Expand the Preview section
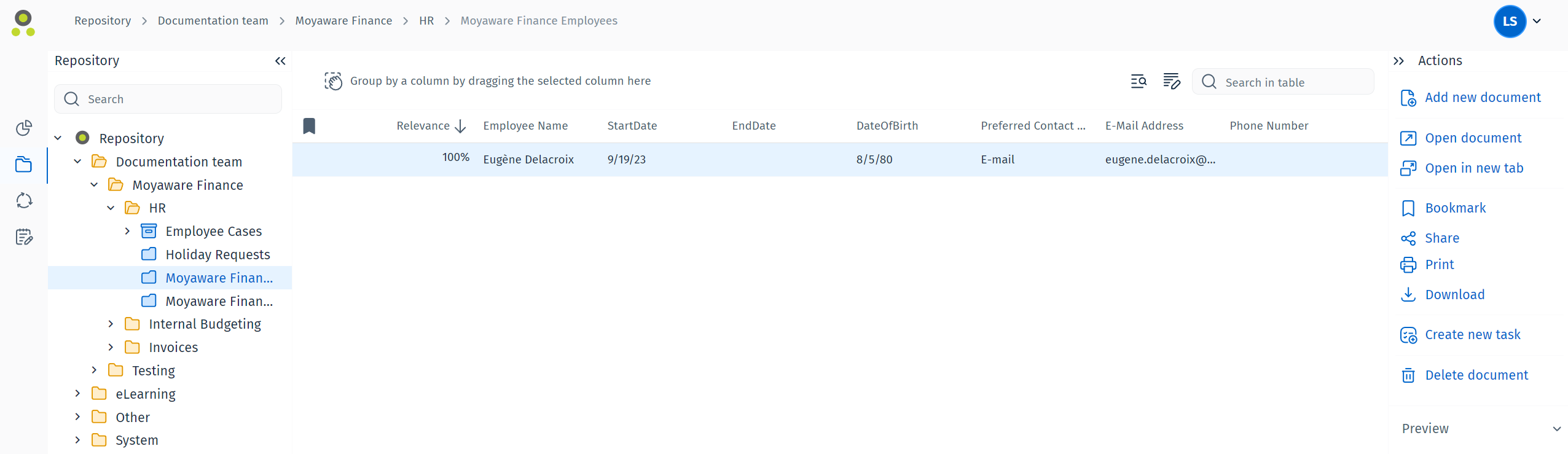This screenshot has height=454, width=1568. [x=1556, y=429]
